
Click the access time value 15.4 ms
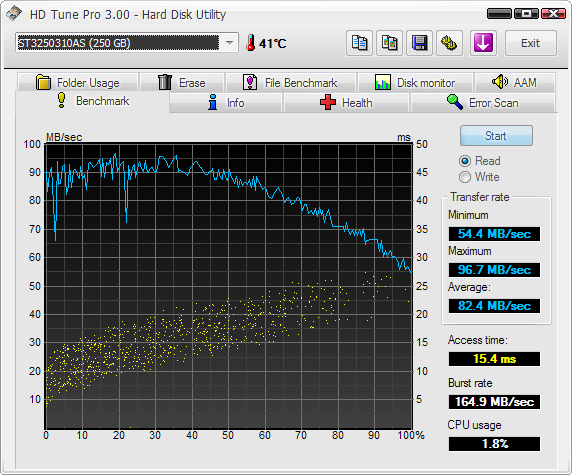click(x=494, y=359)
